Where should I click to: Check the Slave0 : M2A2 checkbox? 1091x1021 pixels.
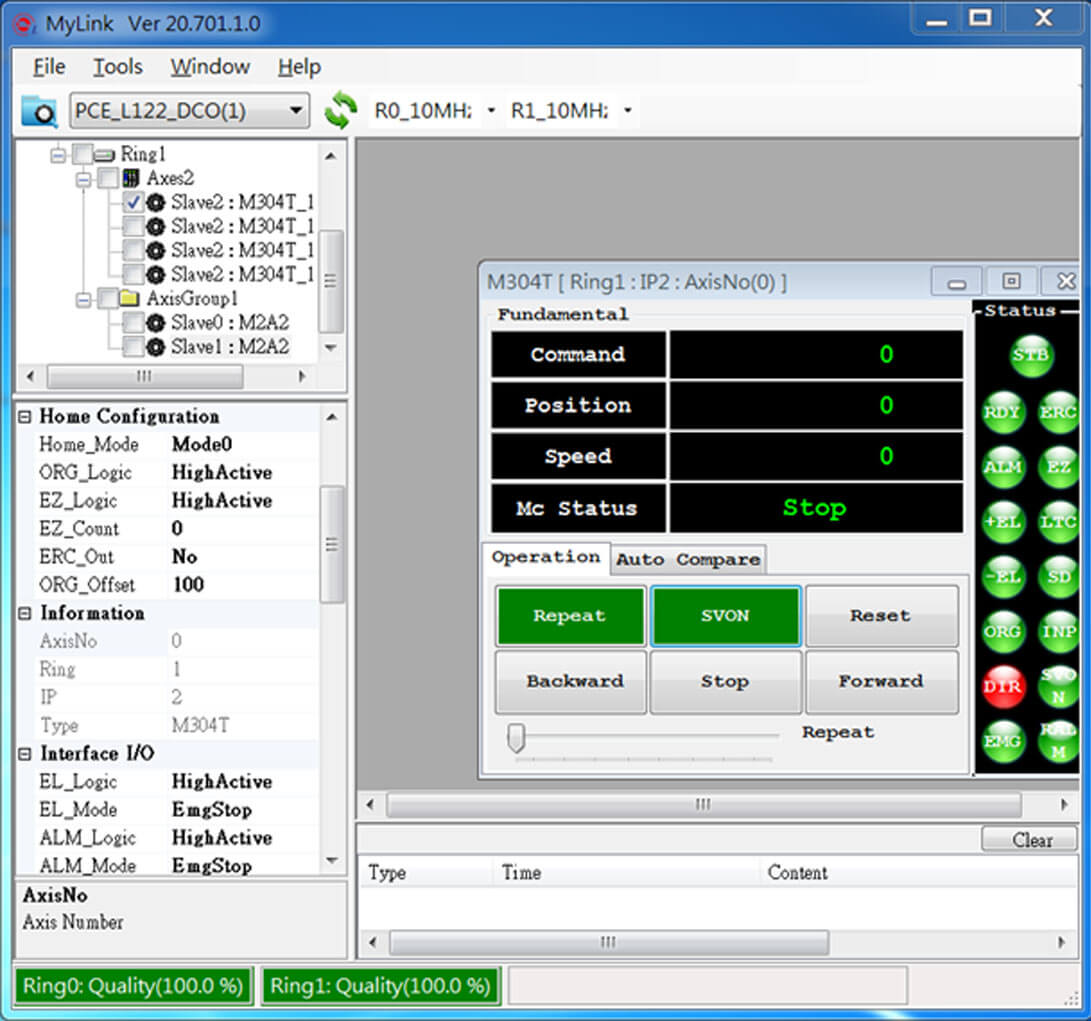[133, 323]
